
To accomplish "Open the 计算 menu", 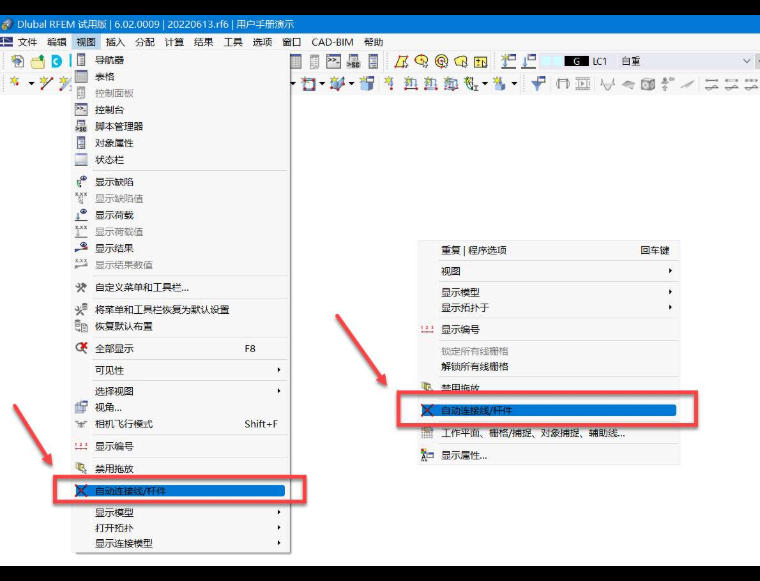I will pos(174,42).
